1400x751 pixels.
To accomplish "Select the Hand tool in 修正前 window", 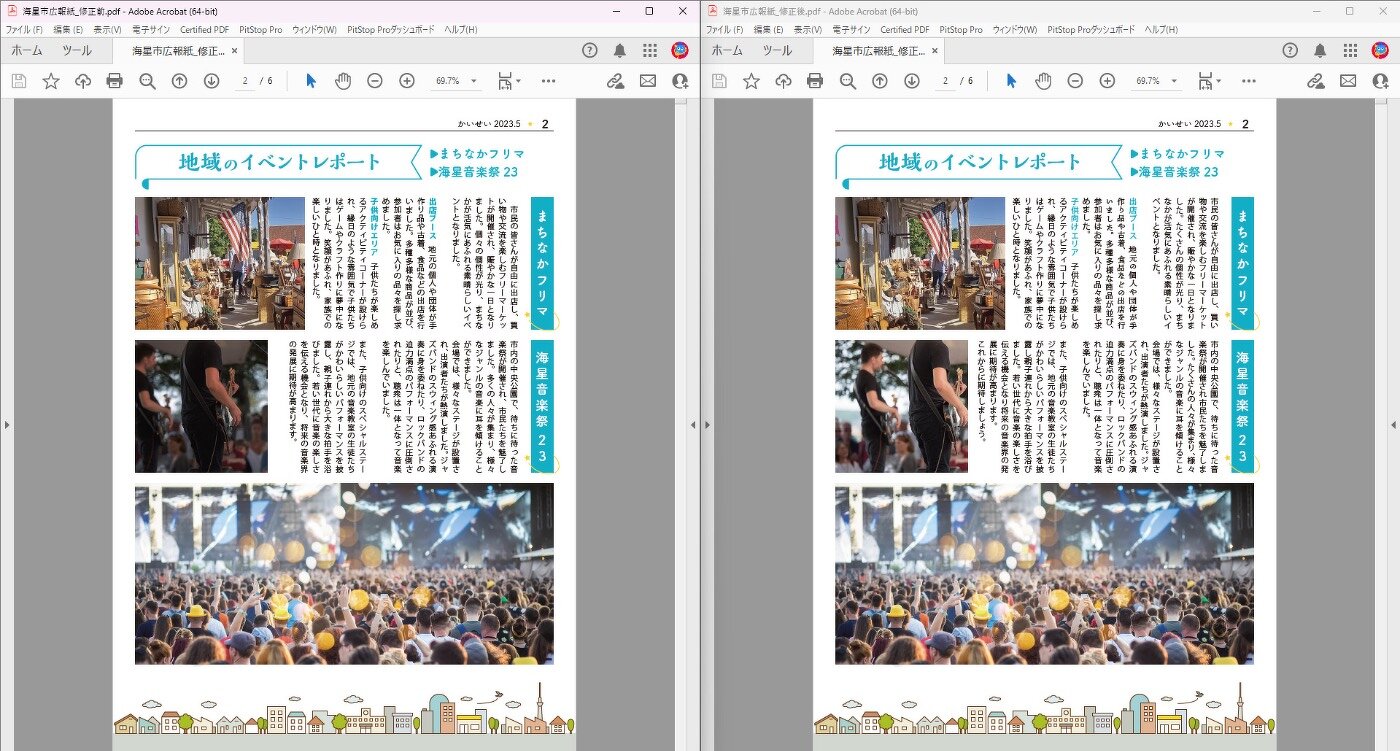I will pos(343,81).
